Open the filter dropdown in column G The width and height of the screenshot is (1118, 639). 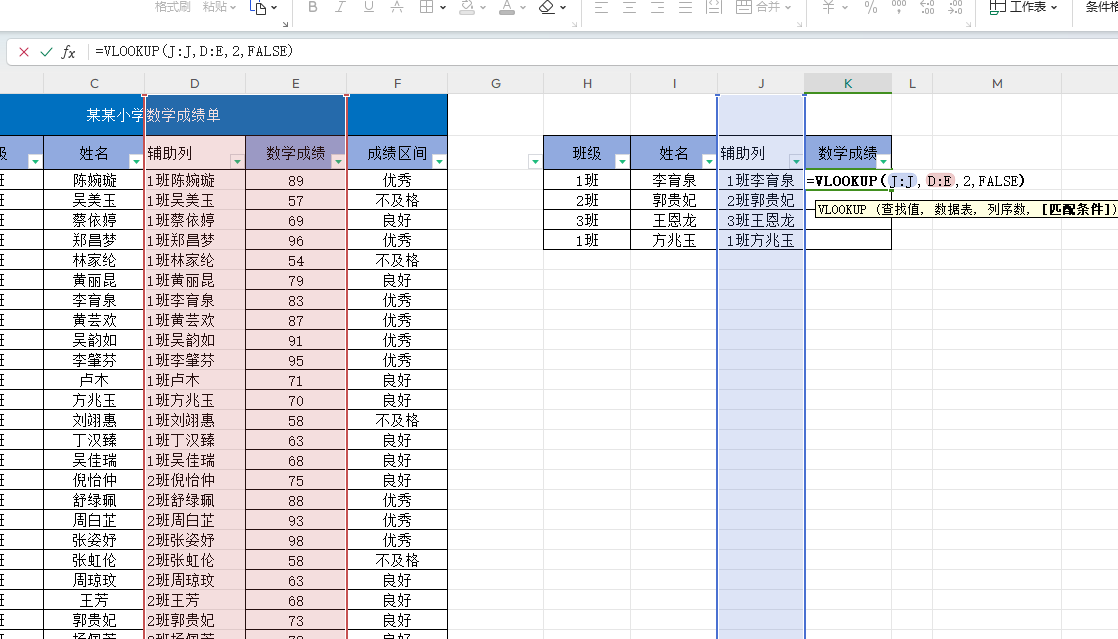[535, 162]
